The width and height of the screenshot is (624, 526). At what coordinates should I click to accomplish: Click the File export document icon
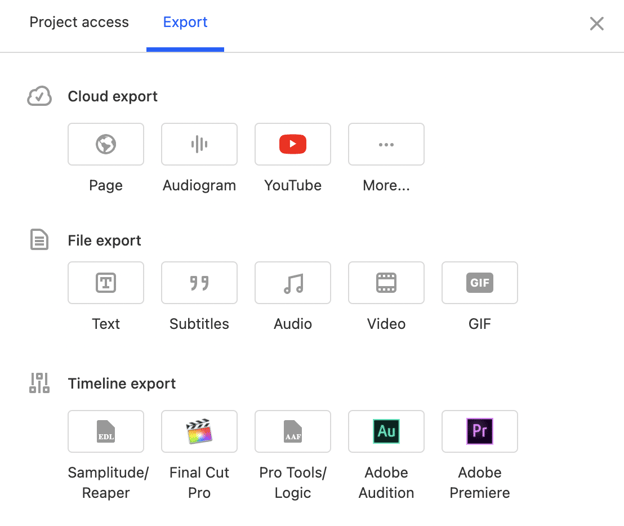point(39,240)
